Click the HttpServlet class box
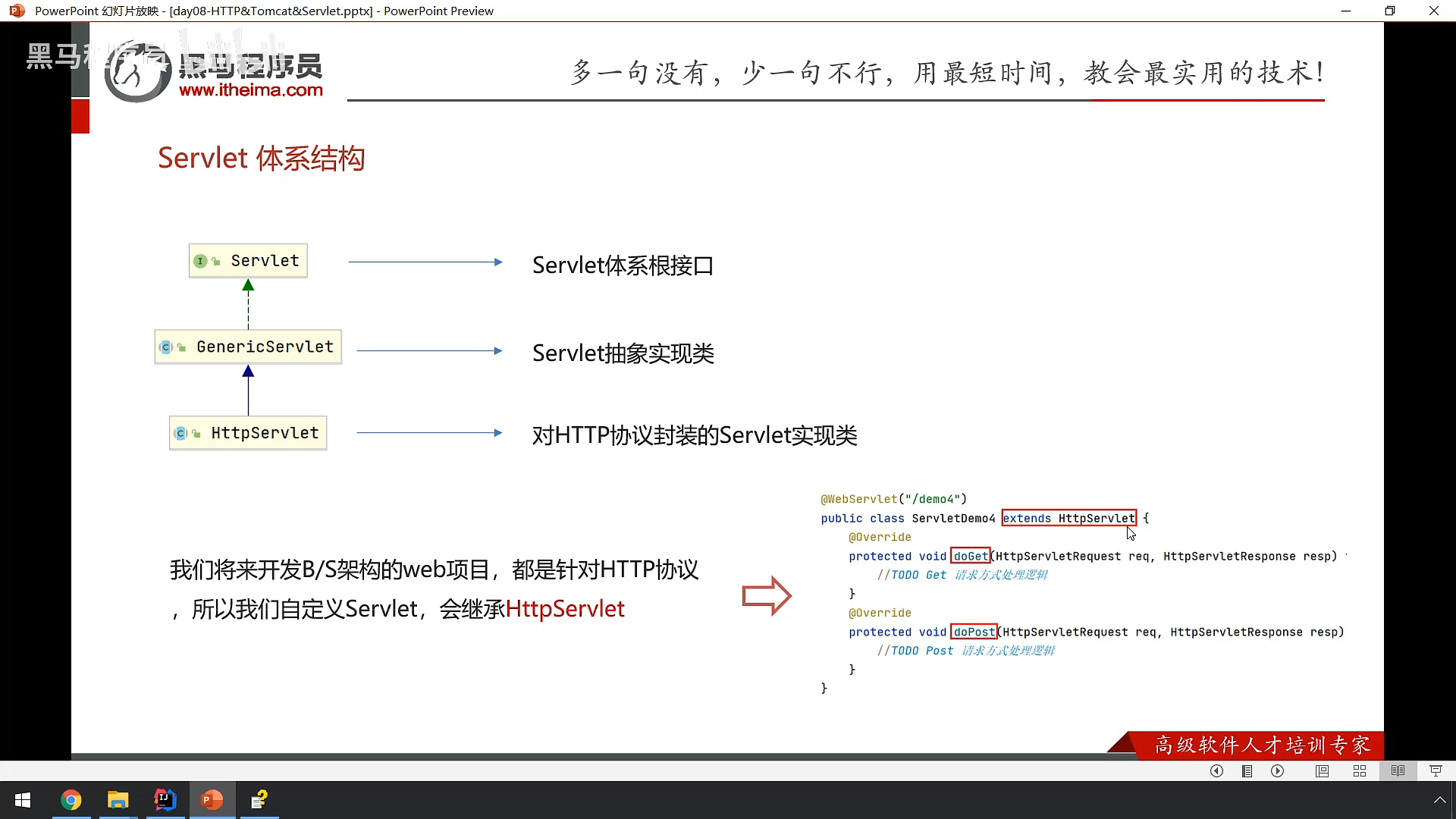The width and height of the screenshot is (1456, 819). point(248,433)
